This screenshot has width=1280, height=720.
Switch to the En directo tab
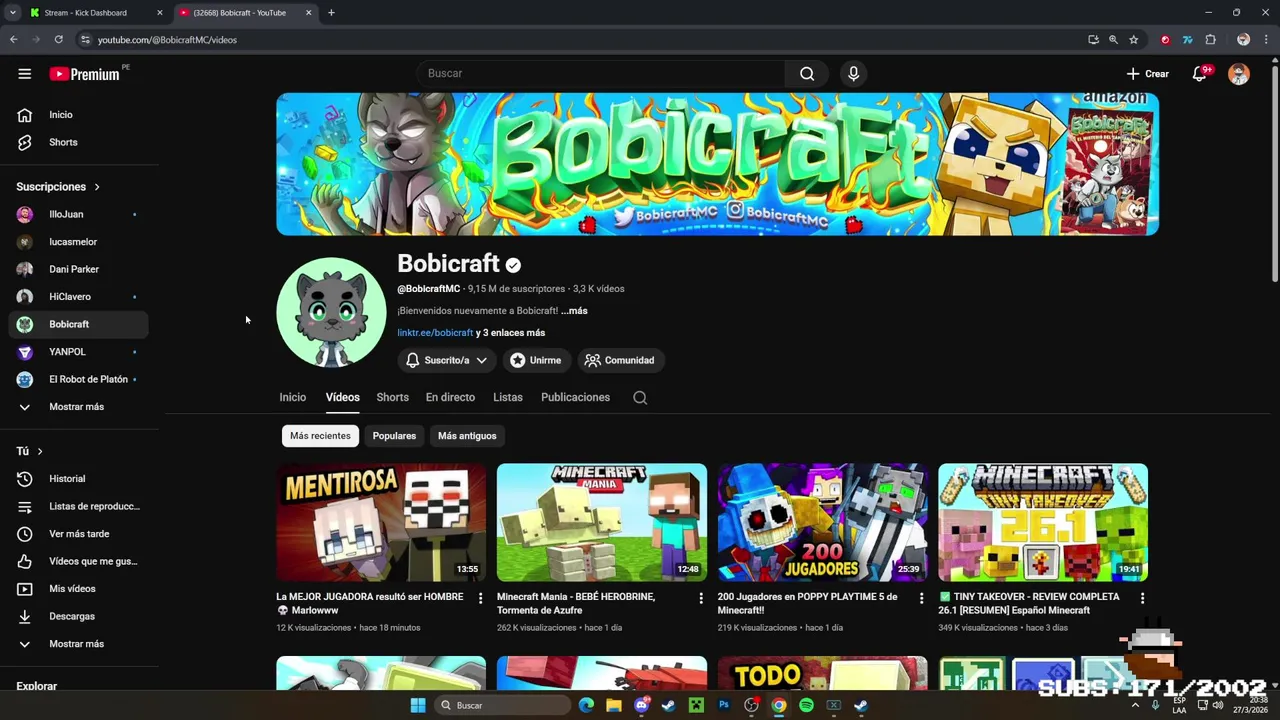450,398
